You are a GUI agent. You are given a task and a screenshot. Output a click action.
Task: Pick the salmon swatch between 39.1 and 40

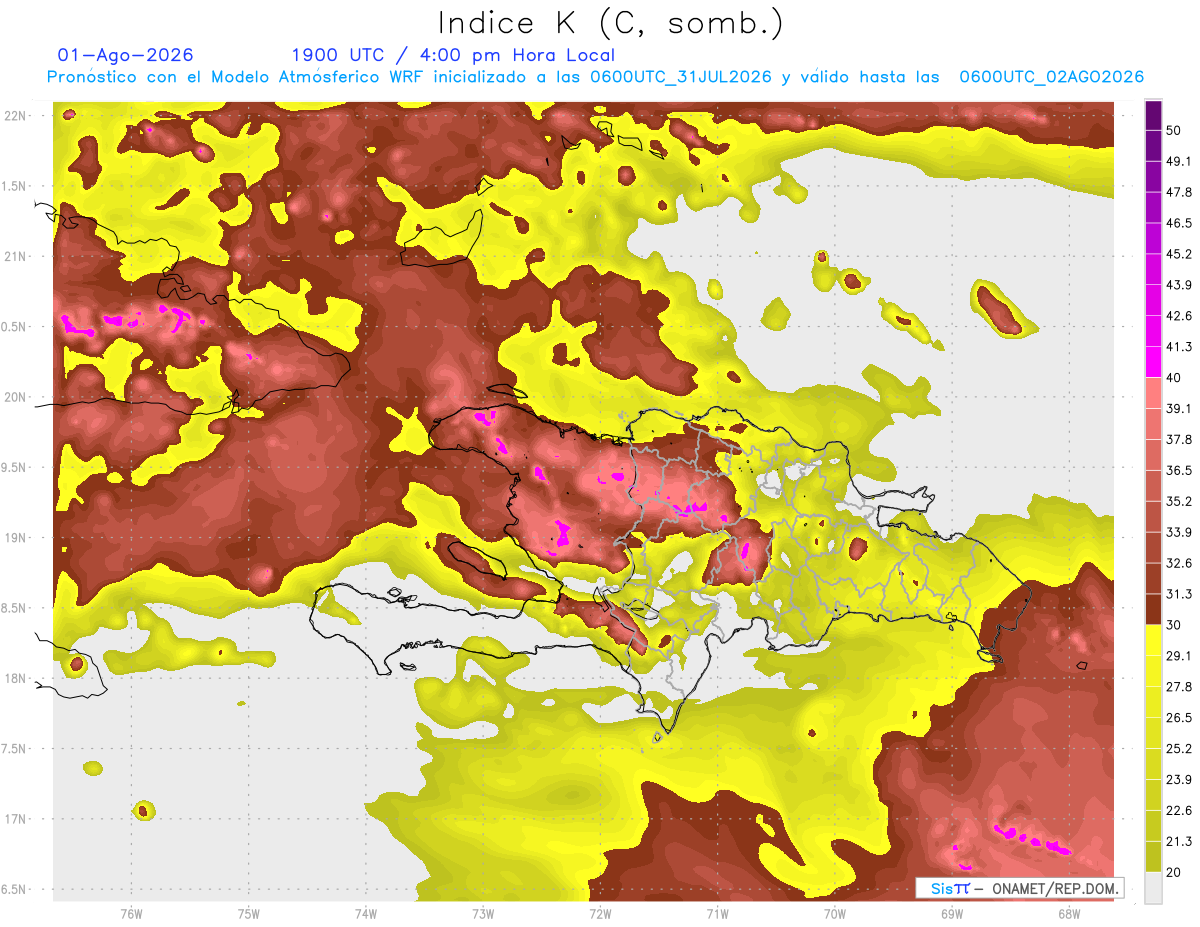pos(1153,392)
